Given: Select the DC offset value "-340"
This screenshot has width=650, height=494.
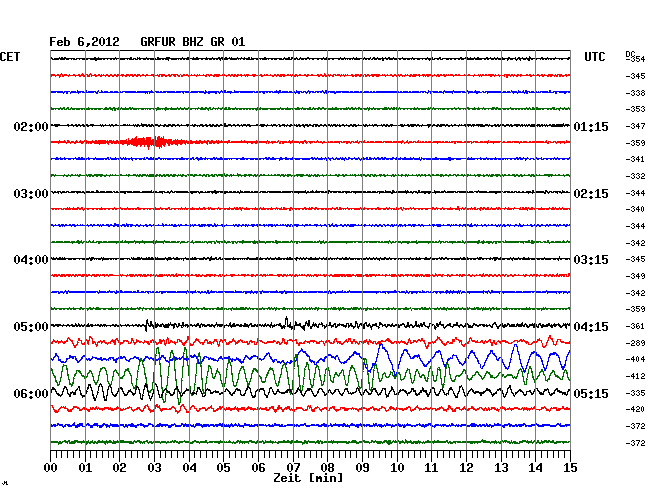Looking at the screenshot, I should point(635,209).
